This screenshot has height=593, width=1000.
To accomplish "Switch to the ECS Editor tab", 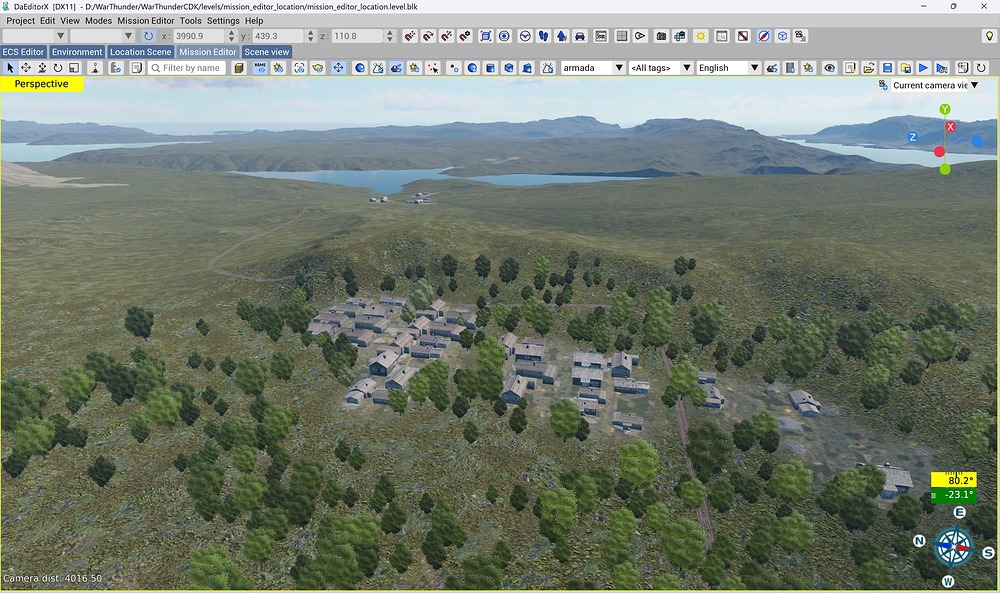I will pyautogui.click(x=24, y=52).
